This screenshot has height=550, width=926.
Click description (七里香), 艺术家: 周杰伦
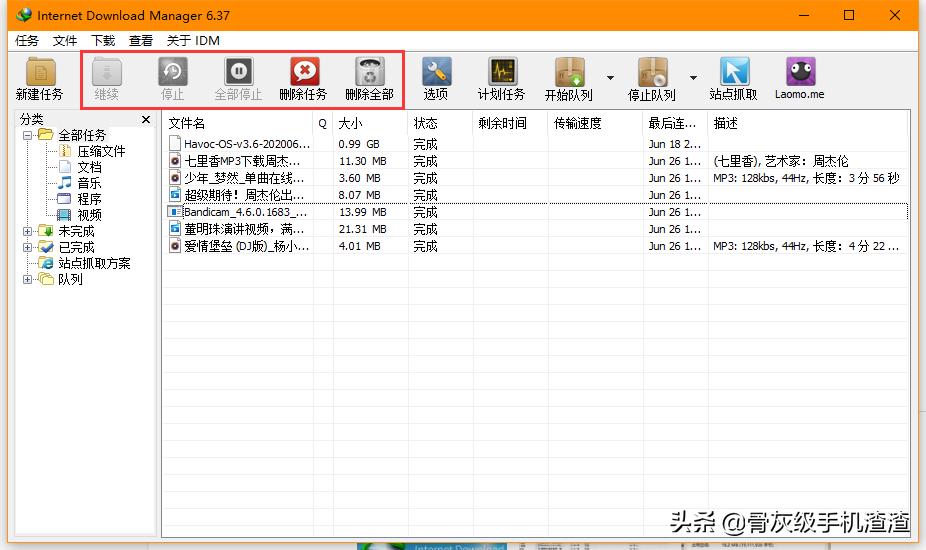(780, 161)
